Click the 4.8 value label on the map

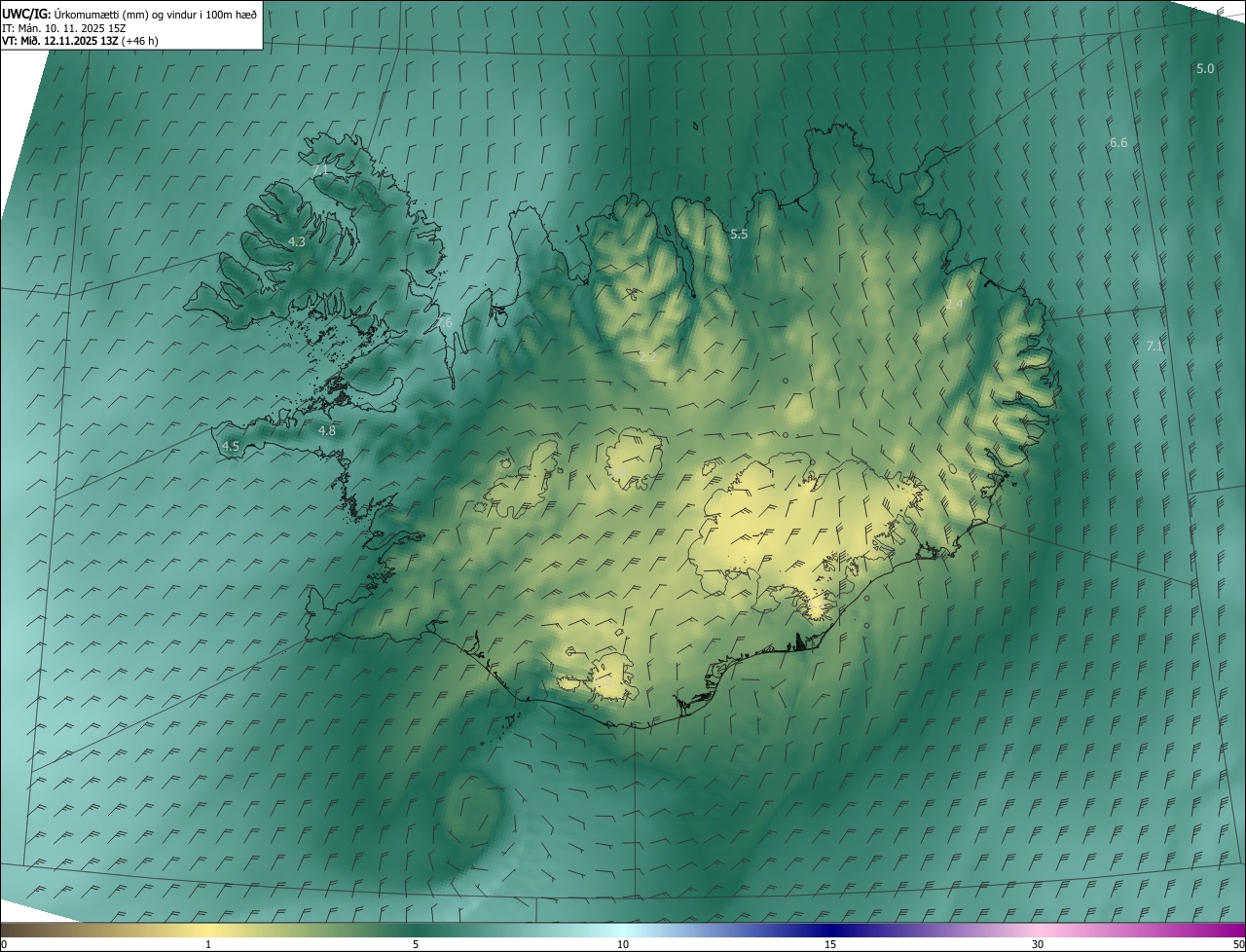click(327, 430)
